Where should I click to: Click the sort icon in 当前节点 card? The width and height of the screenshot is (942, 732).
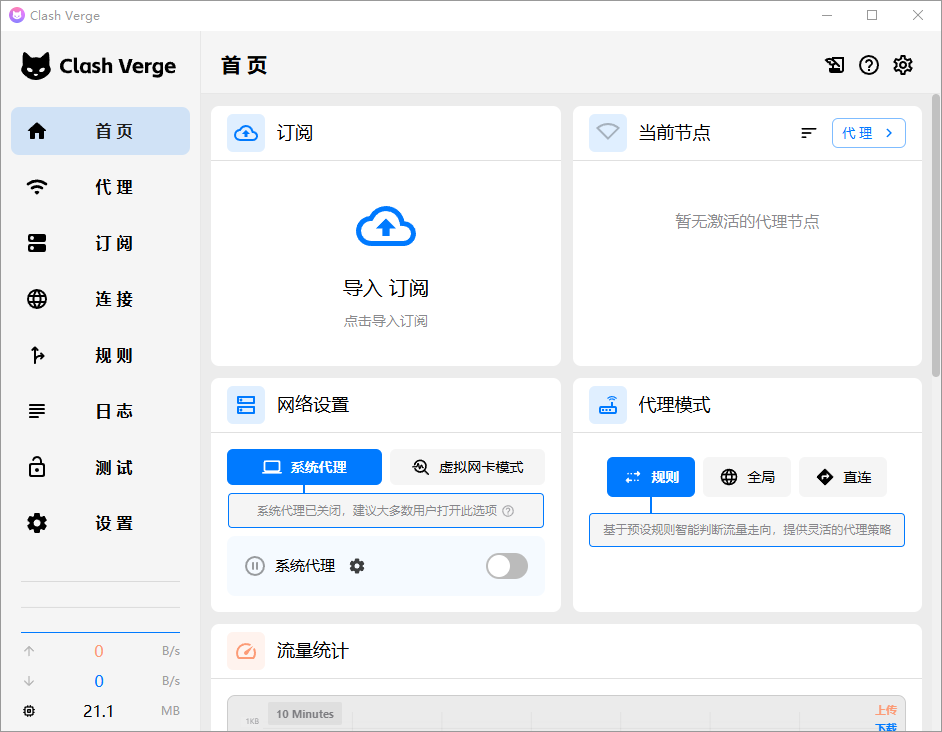[809, 133]
